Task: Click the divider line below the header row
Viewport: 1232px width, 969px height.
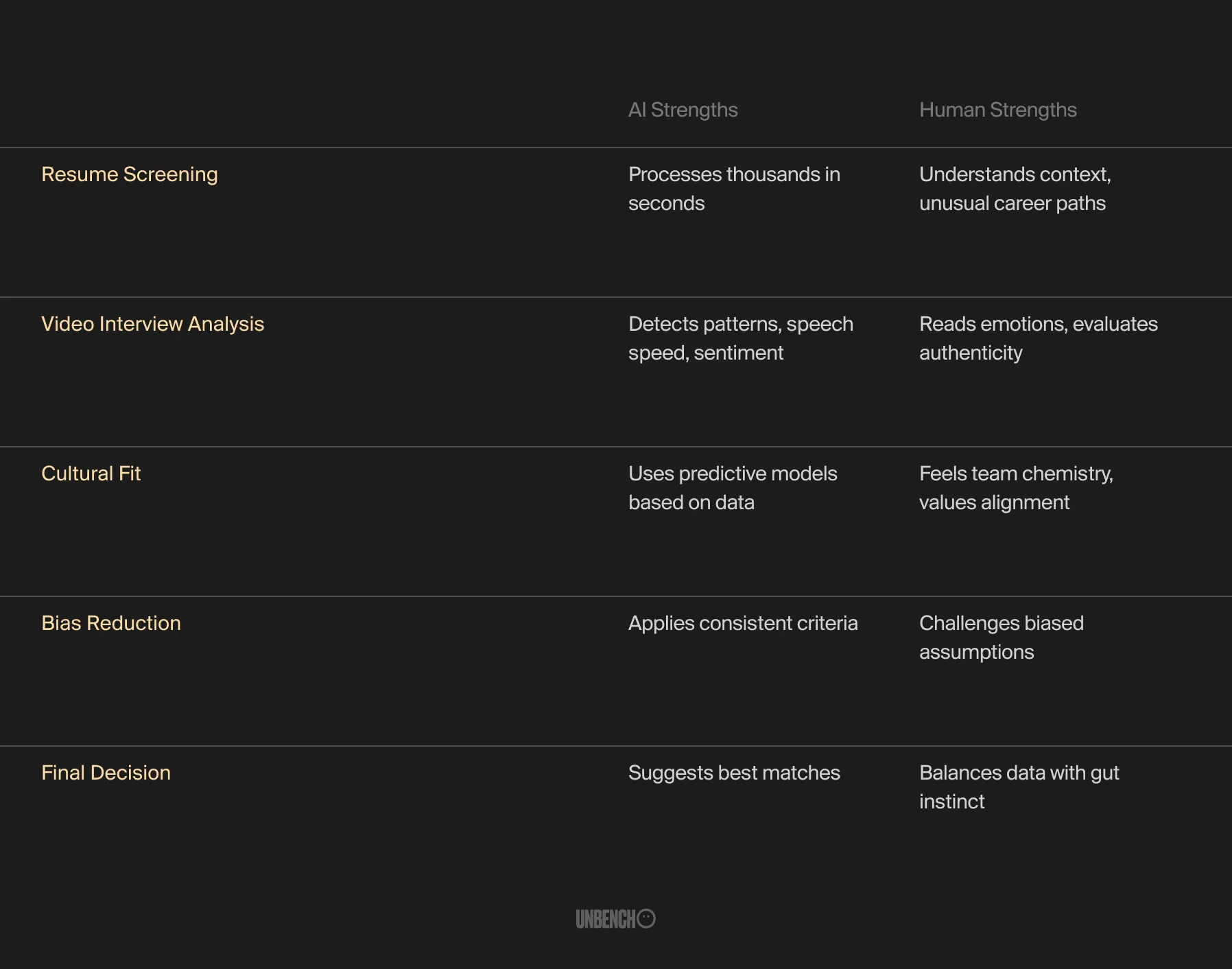Action: 616,148
